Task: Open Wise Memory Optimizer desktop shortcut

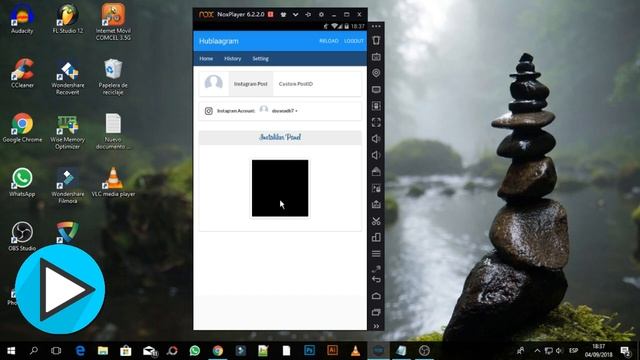Action: pos(68,131)
